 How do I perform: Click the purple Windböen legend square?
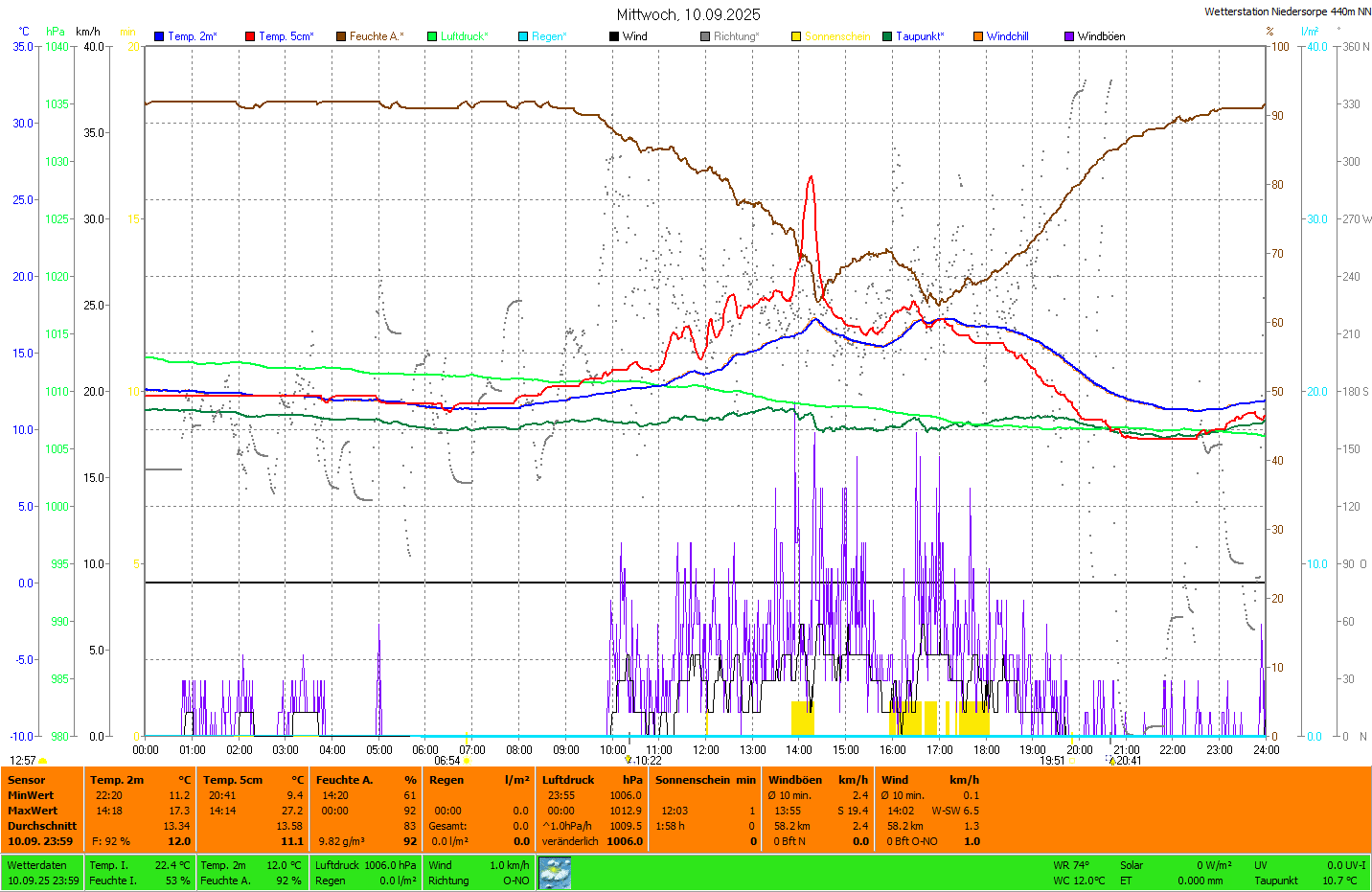pos(1069,36)
